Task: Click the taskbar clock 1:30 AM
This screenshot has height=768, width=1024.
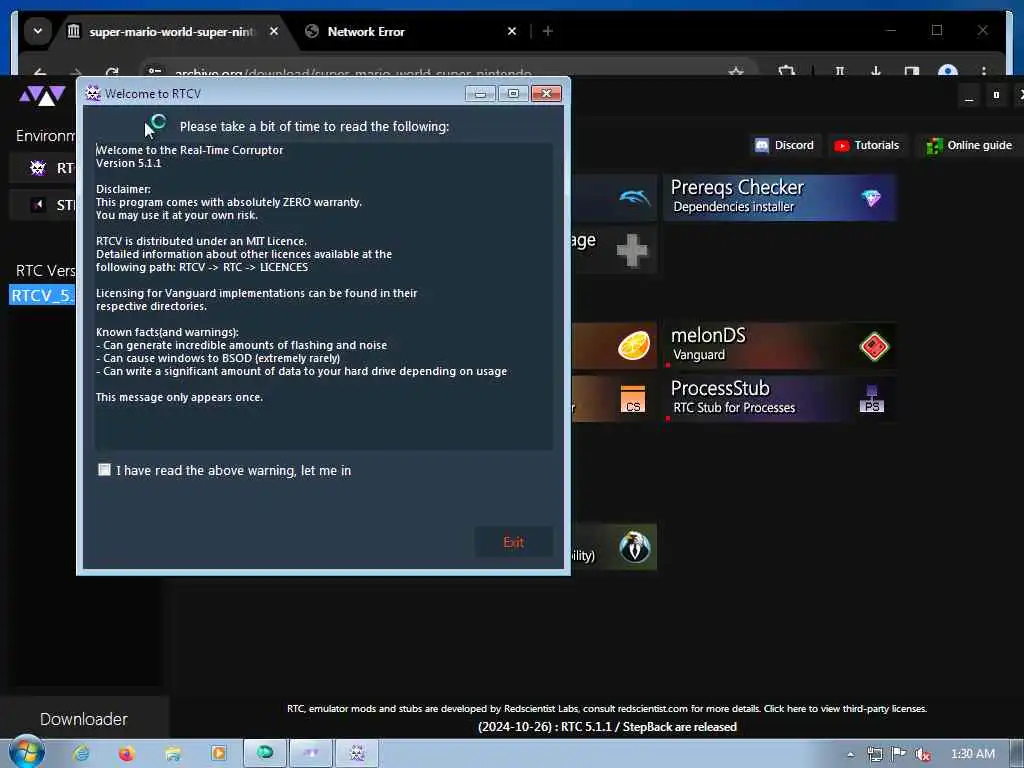Action: (x=972, y=754)
